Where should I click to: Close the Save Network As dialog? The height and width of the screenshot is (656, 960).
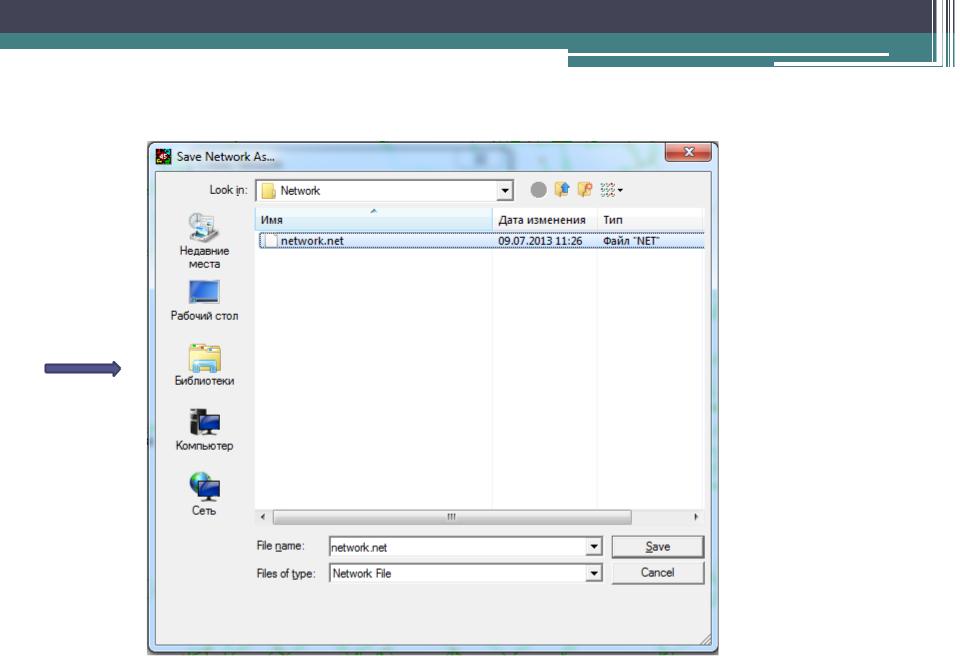689,152
